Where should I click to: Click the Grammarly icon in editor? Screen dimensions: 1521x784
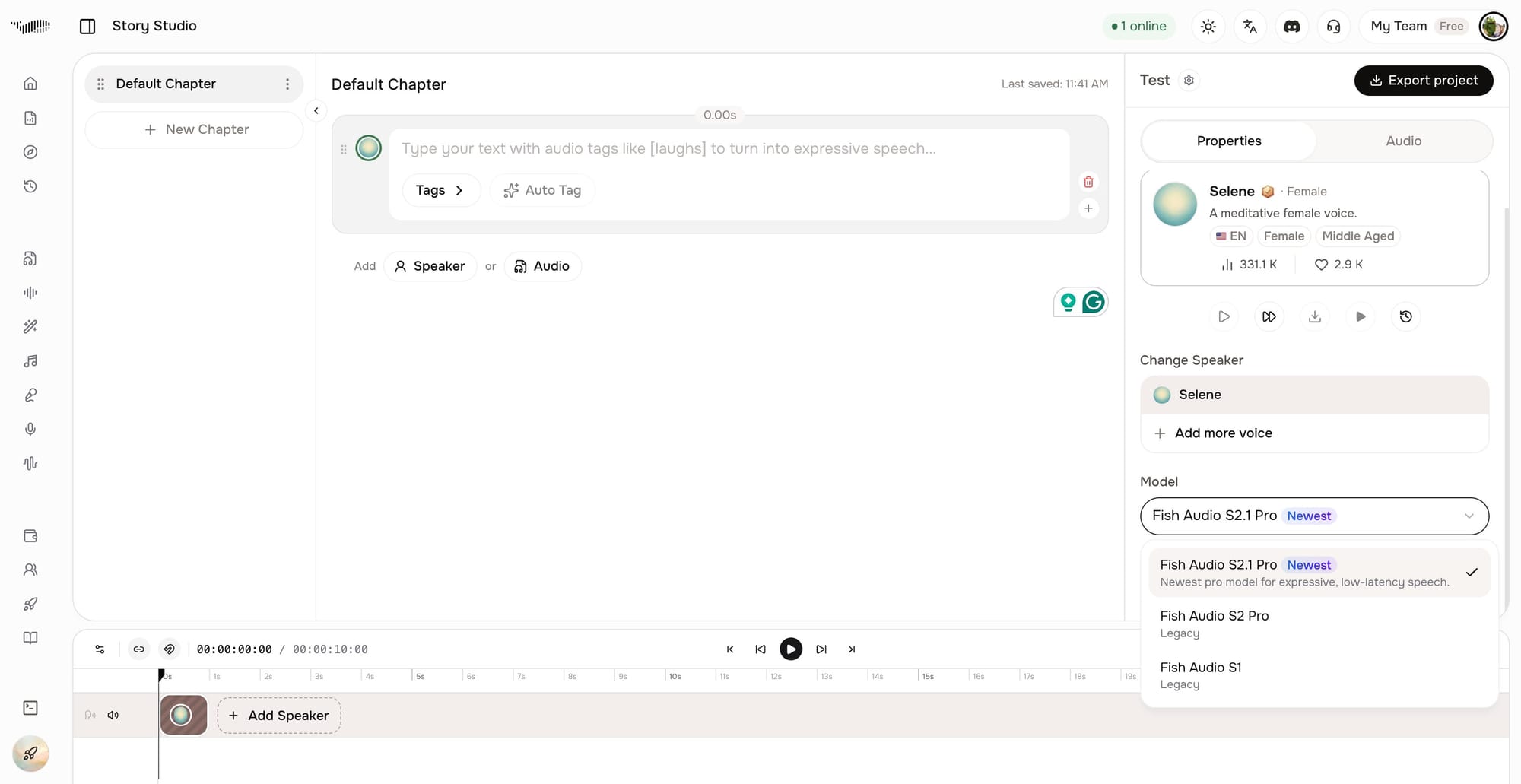pyautogui.click(x=1094, y=303)
